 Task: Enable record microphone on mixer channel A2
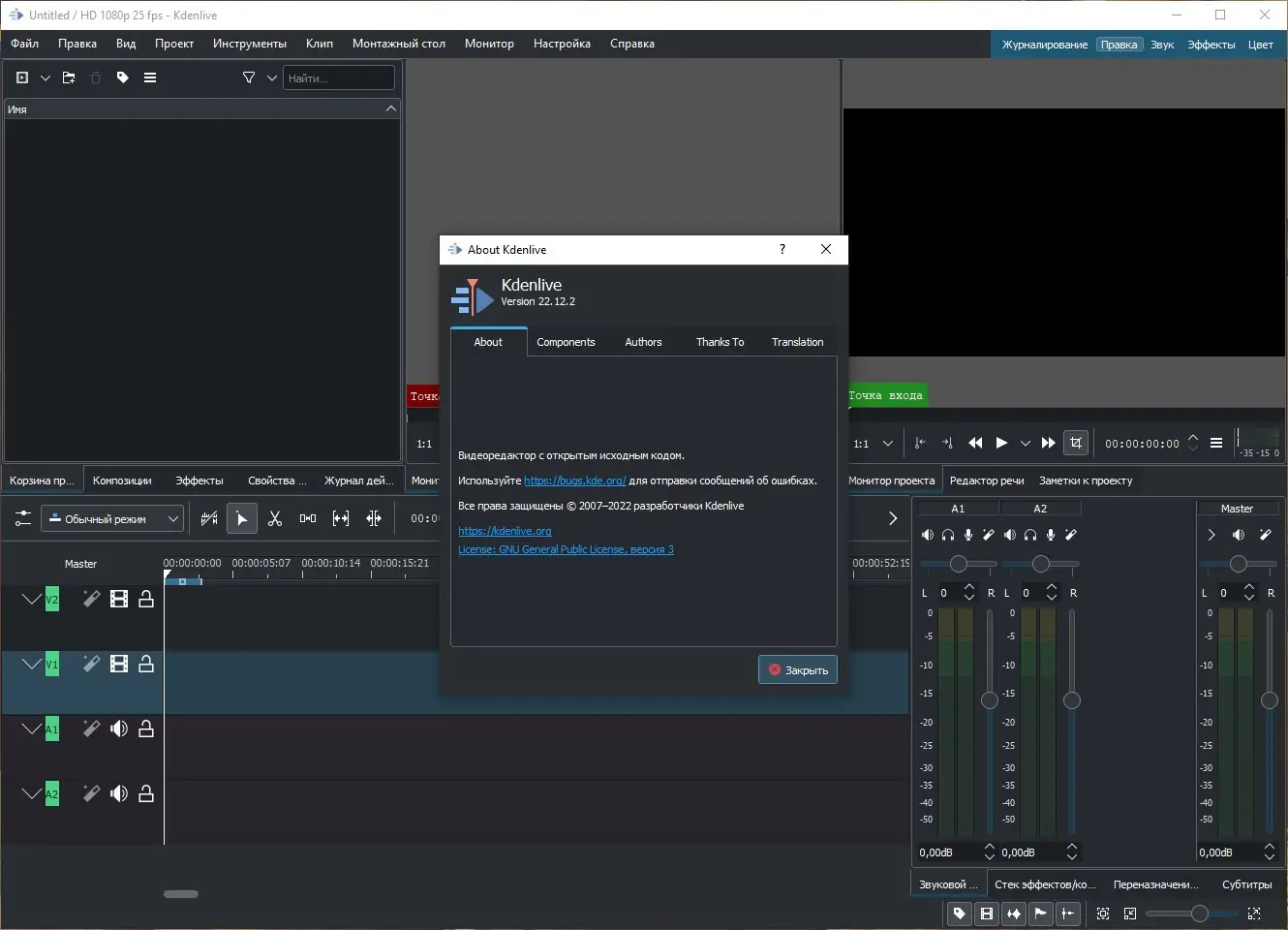pyautogui.click(x=1051, y=535)
